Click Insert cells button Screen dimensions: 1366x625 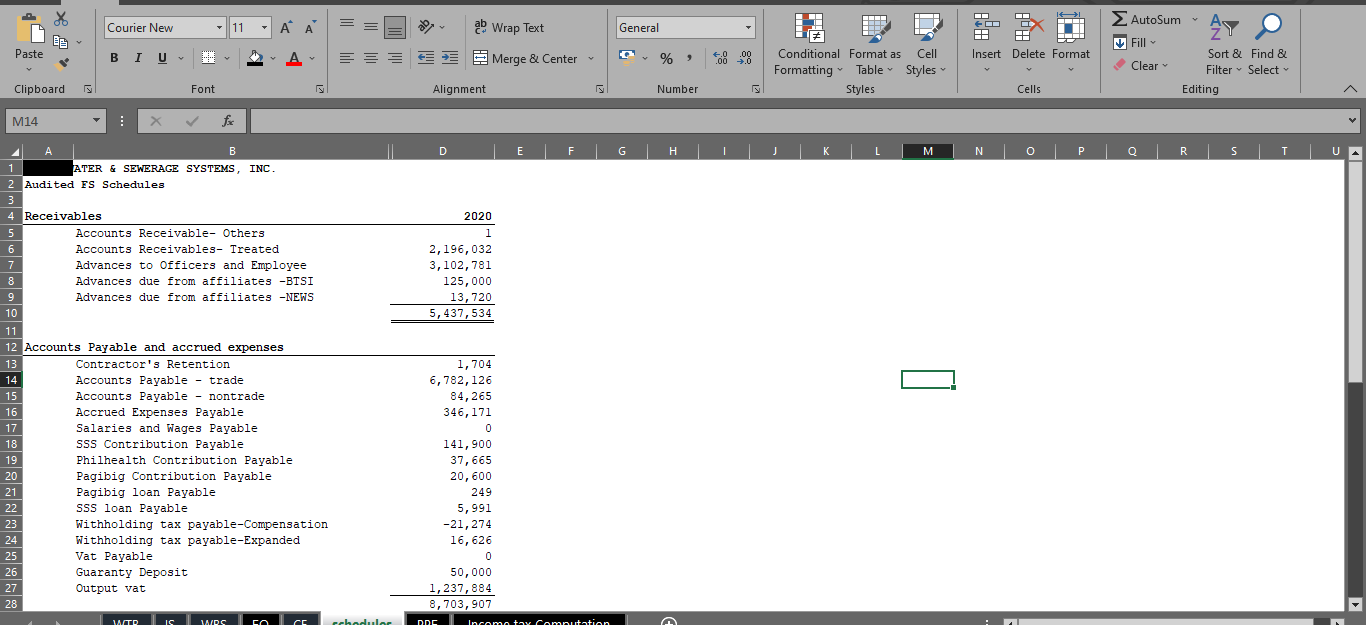pos(986,45)
